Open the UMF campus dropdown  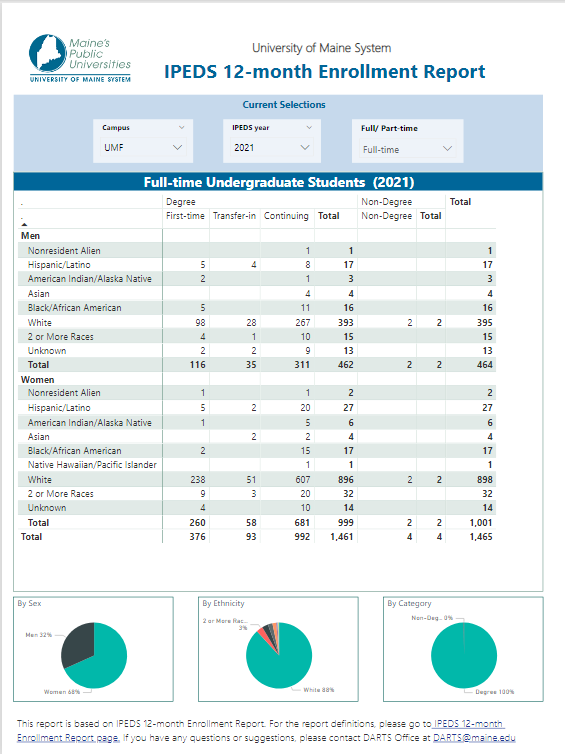tap(143, 148)
